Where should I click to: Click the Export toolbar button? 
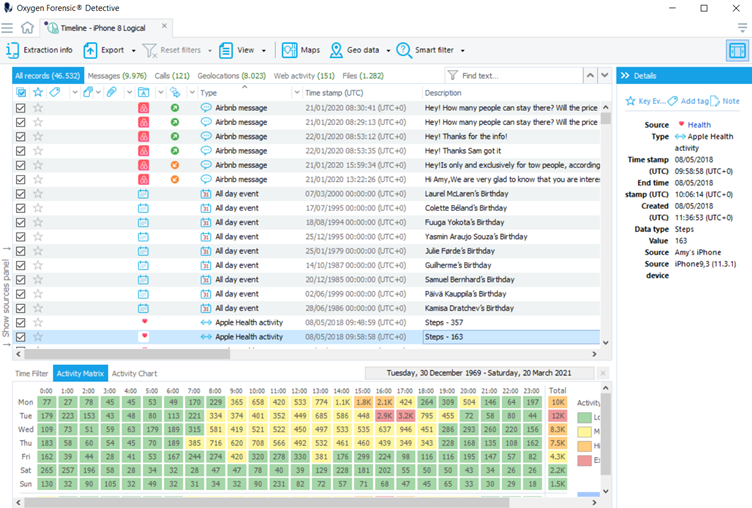(104, 50)
